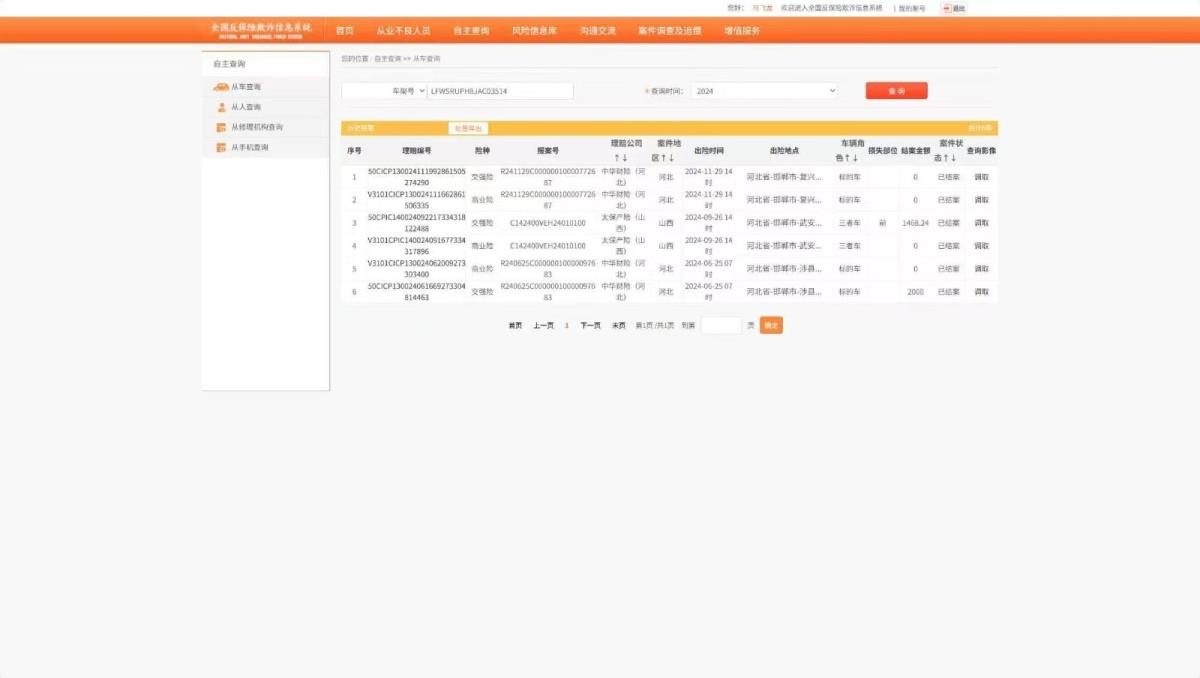Open the 风险信息库 menu

534,31
